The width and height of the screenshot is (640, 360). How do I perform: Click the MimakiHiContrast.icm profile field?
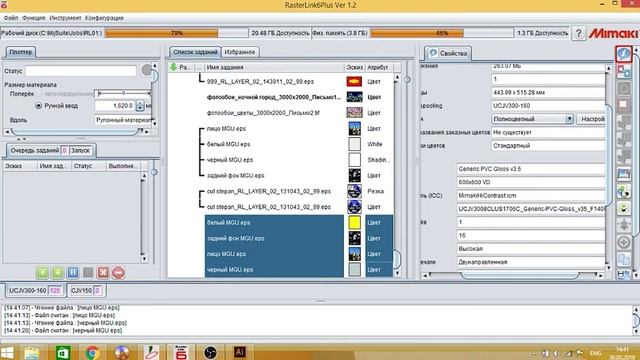click(531, 196)
